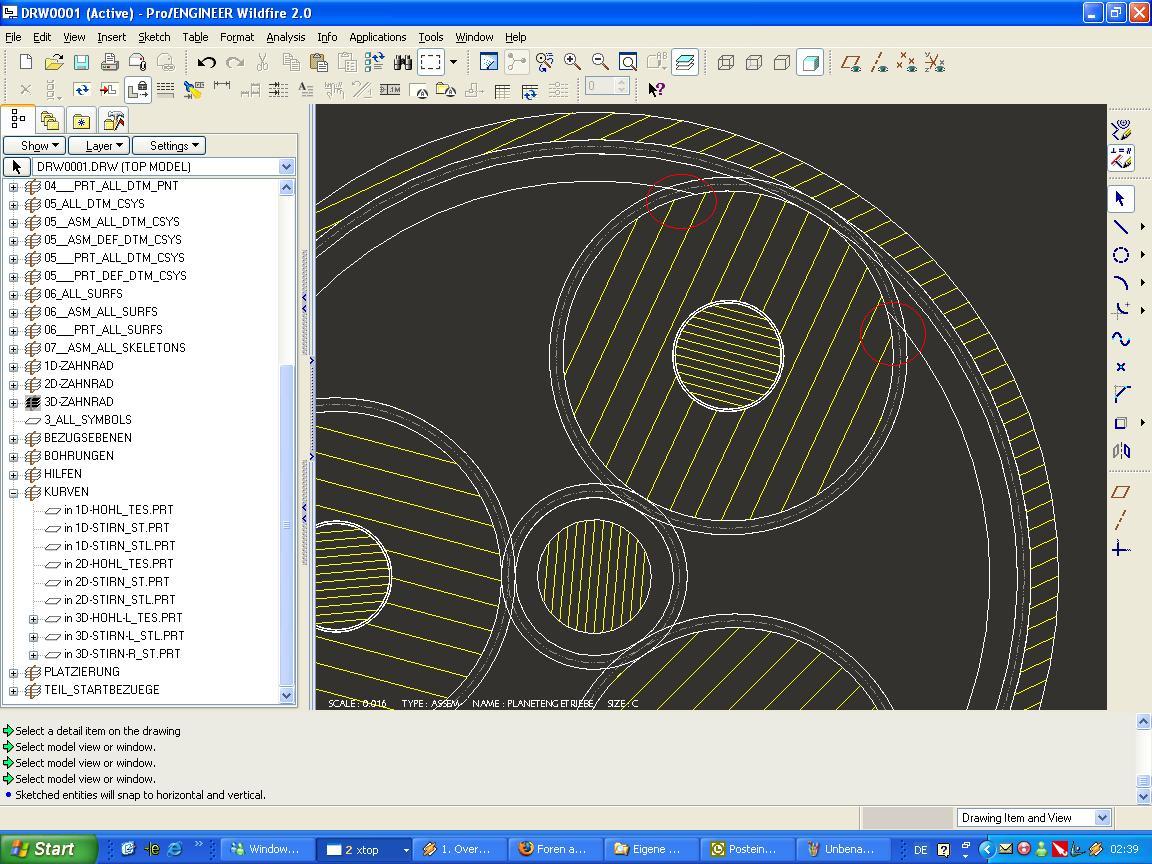
Task: Open the Show dropdown
Action: tap(35, 145)
